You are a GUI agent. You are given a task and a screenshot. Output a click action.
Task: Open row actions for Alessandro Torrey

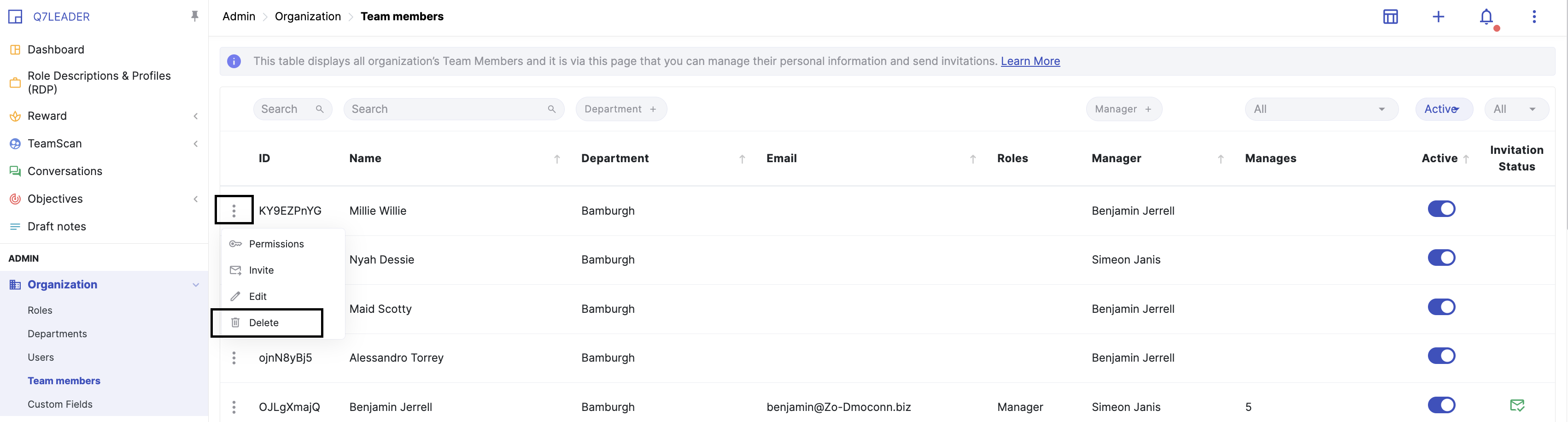tap(234, 358)
